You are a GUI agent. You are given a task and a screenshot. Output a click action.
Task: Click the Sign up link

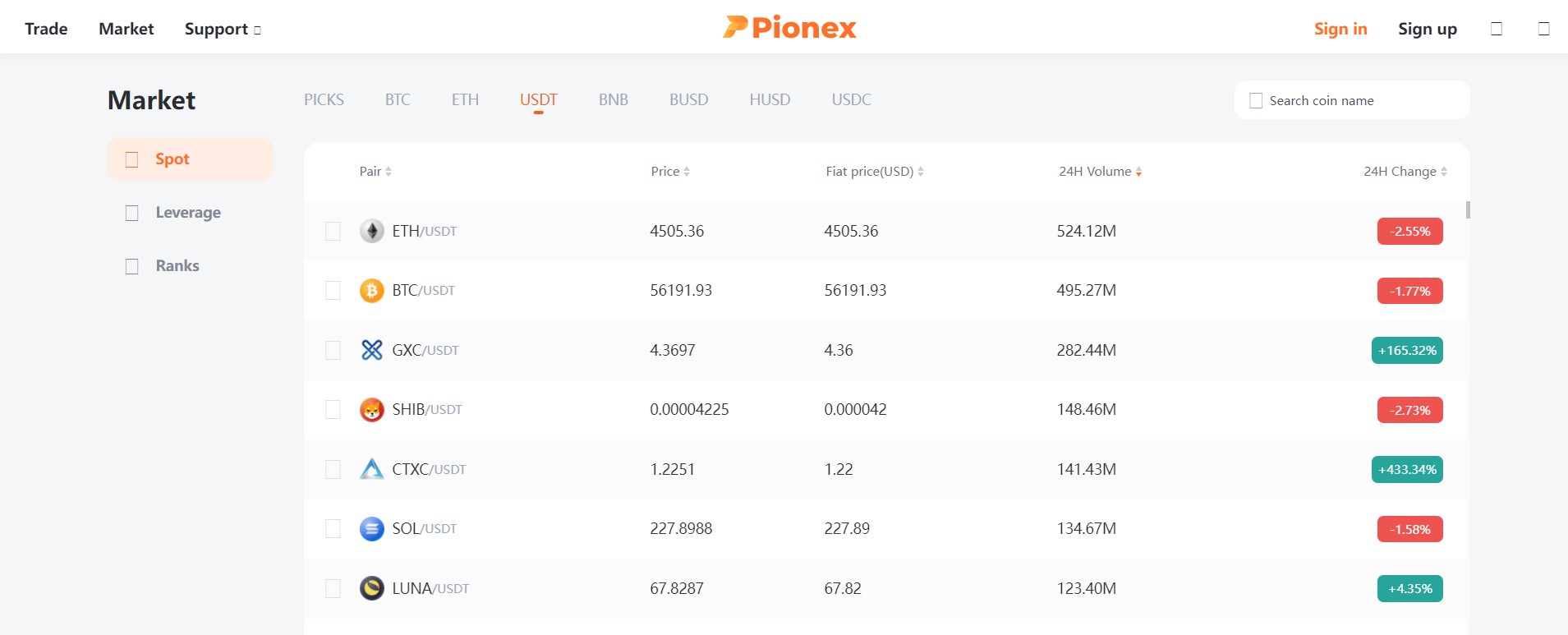pyautogui.click(x=1428, y=29)
